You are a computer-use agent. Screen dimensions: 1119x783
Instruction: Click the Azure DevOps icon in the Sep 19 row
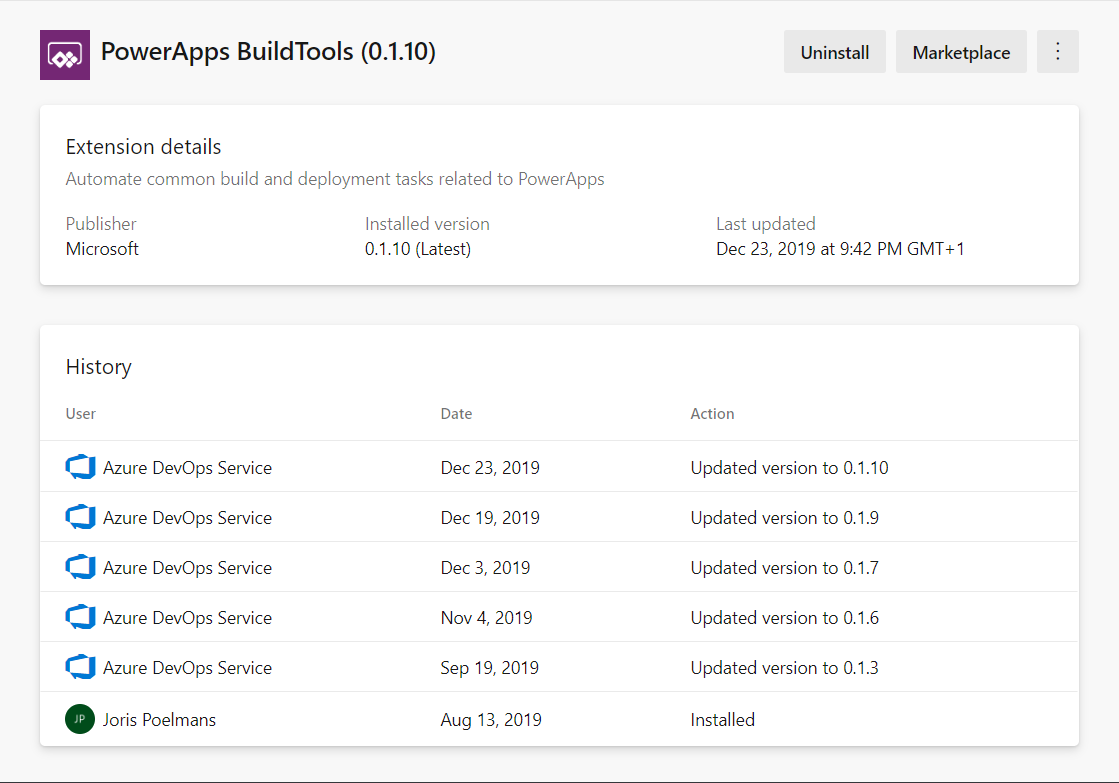tap(80, 667)
